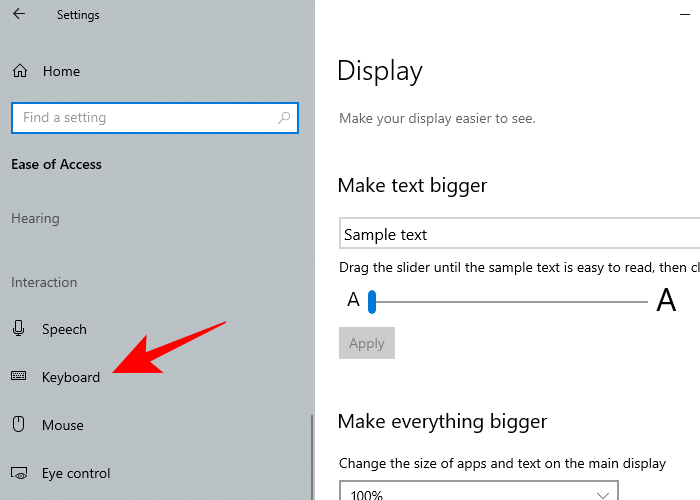
Task: Click the Sample text preview box
Action: click(x=518, y=235)
